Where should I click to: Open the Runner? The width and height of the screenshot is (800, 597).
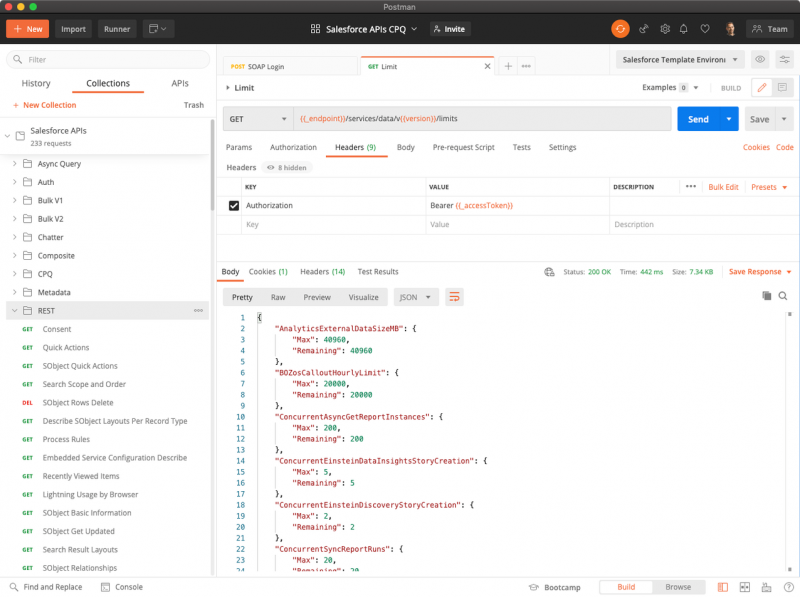[x=117, y=29]
